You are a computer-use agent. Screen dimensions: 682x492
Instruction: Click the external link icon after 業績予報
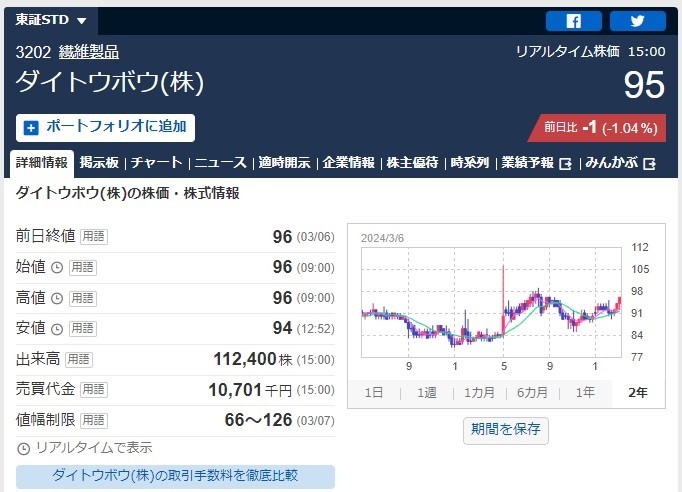[x=565, y=164]
